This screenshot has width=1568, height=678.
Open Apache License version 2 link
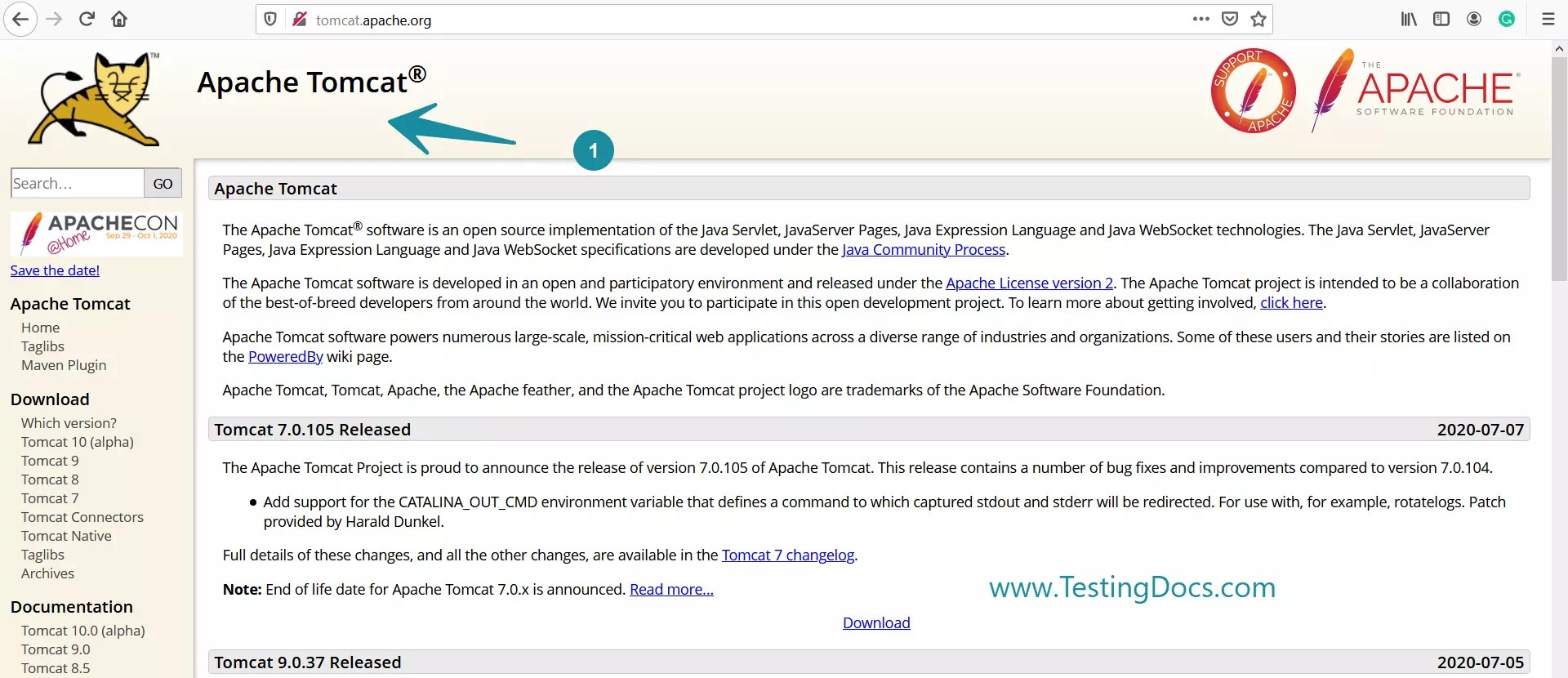pyautogui.click(x=1030, y=283)
